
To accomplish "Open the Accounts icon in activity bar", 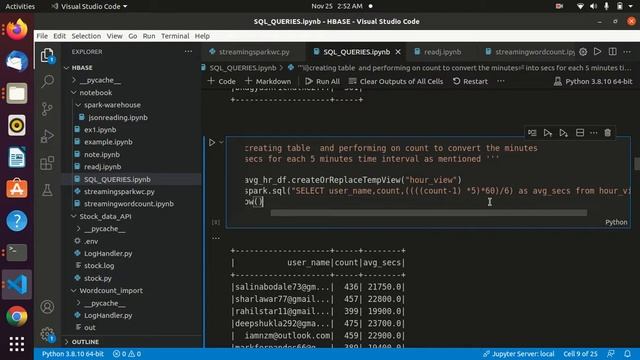I will coord(47,307).
